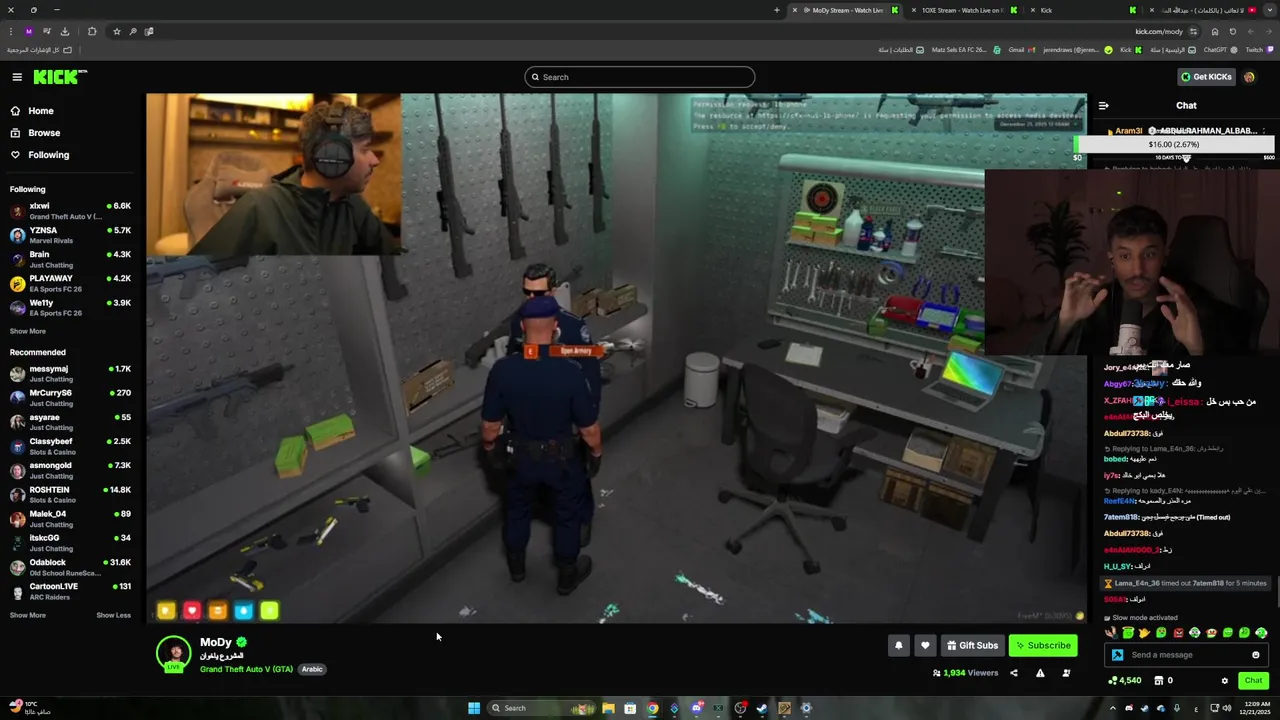The image size is (1280, 720).
Task: Open xIxwi channel in Following list
Action: tap(70, 211)
